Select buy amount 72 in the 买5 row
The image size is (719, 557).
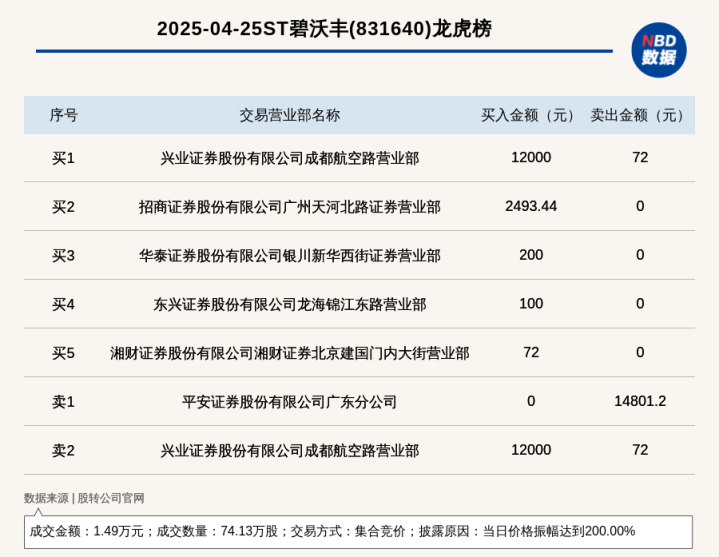point(531,353)
